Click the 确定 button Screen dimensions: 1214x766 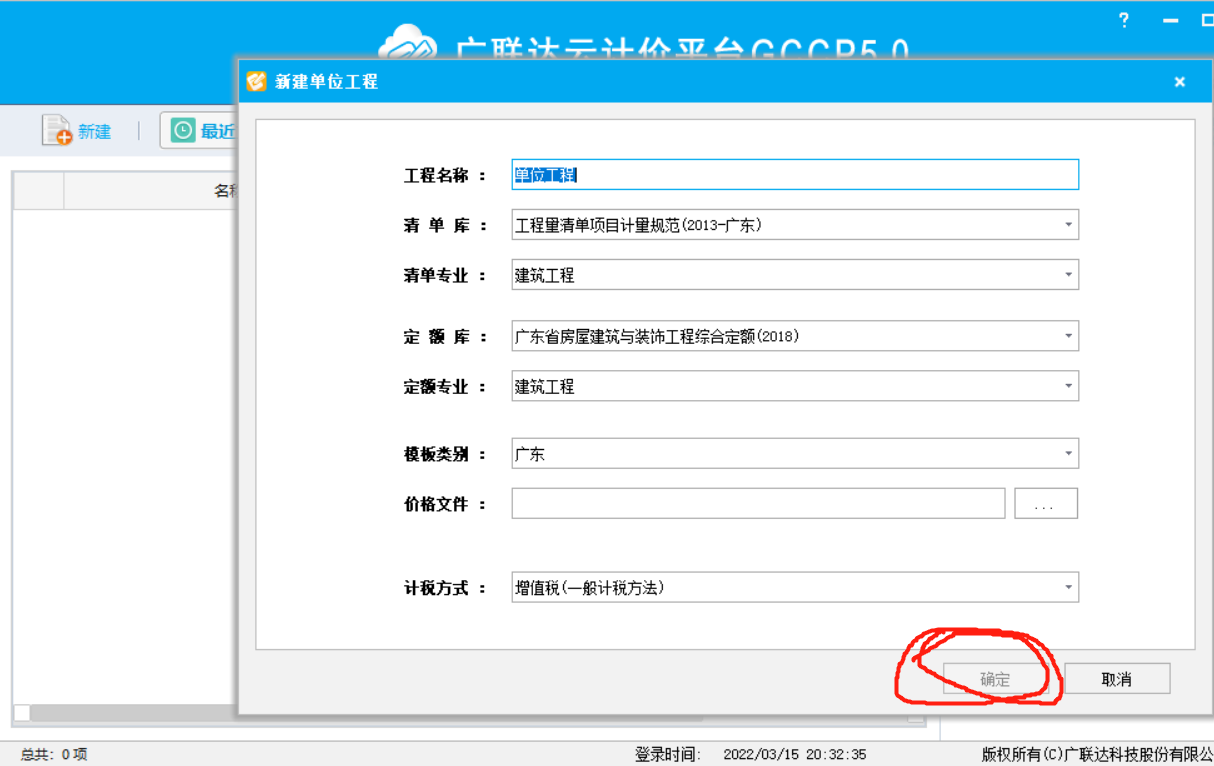tap(995, 679)
